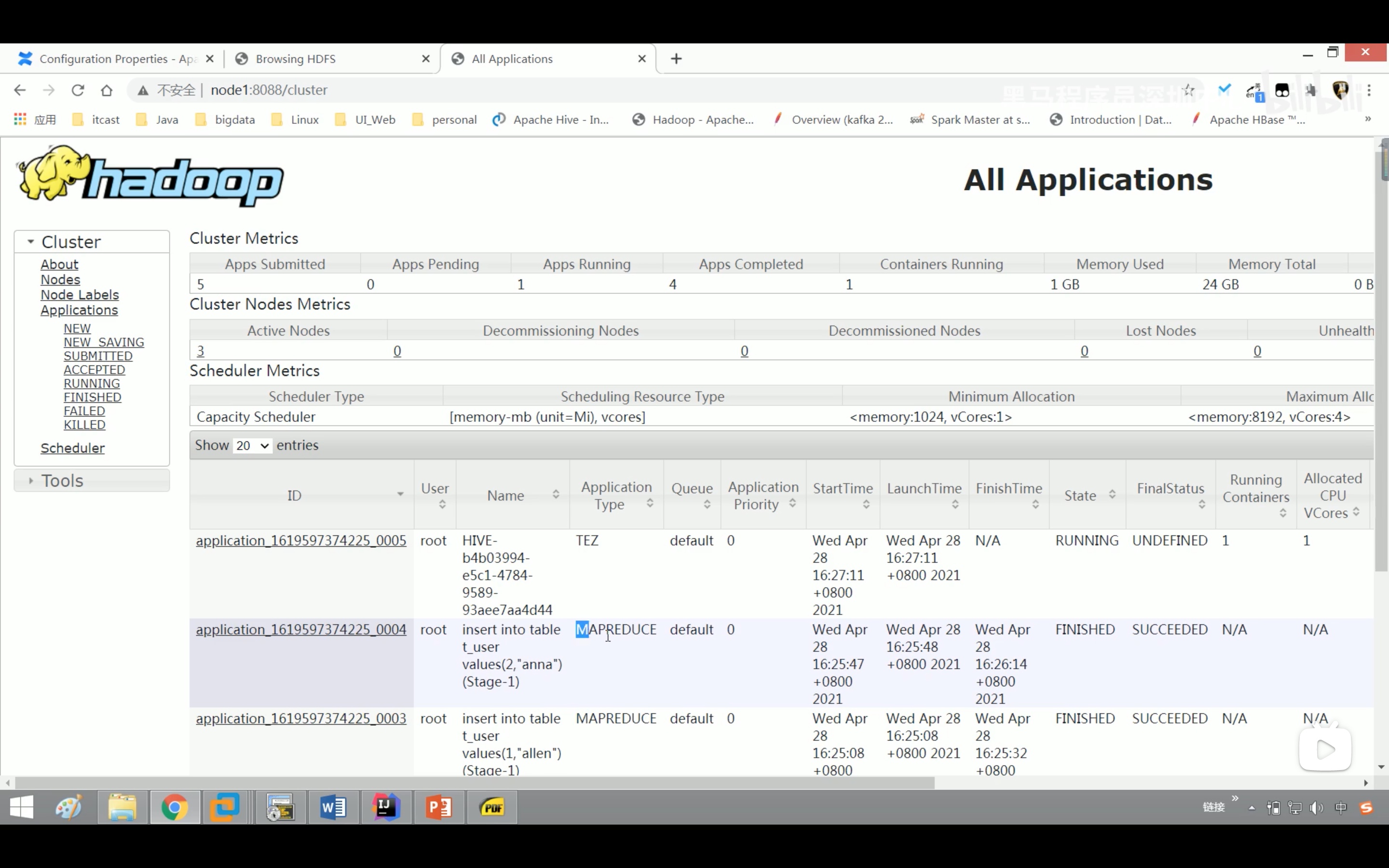The height and width of the screenshot is (868, 1389).
Task: Open the Nodes link
Action: point(60,280)
